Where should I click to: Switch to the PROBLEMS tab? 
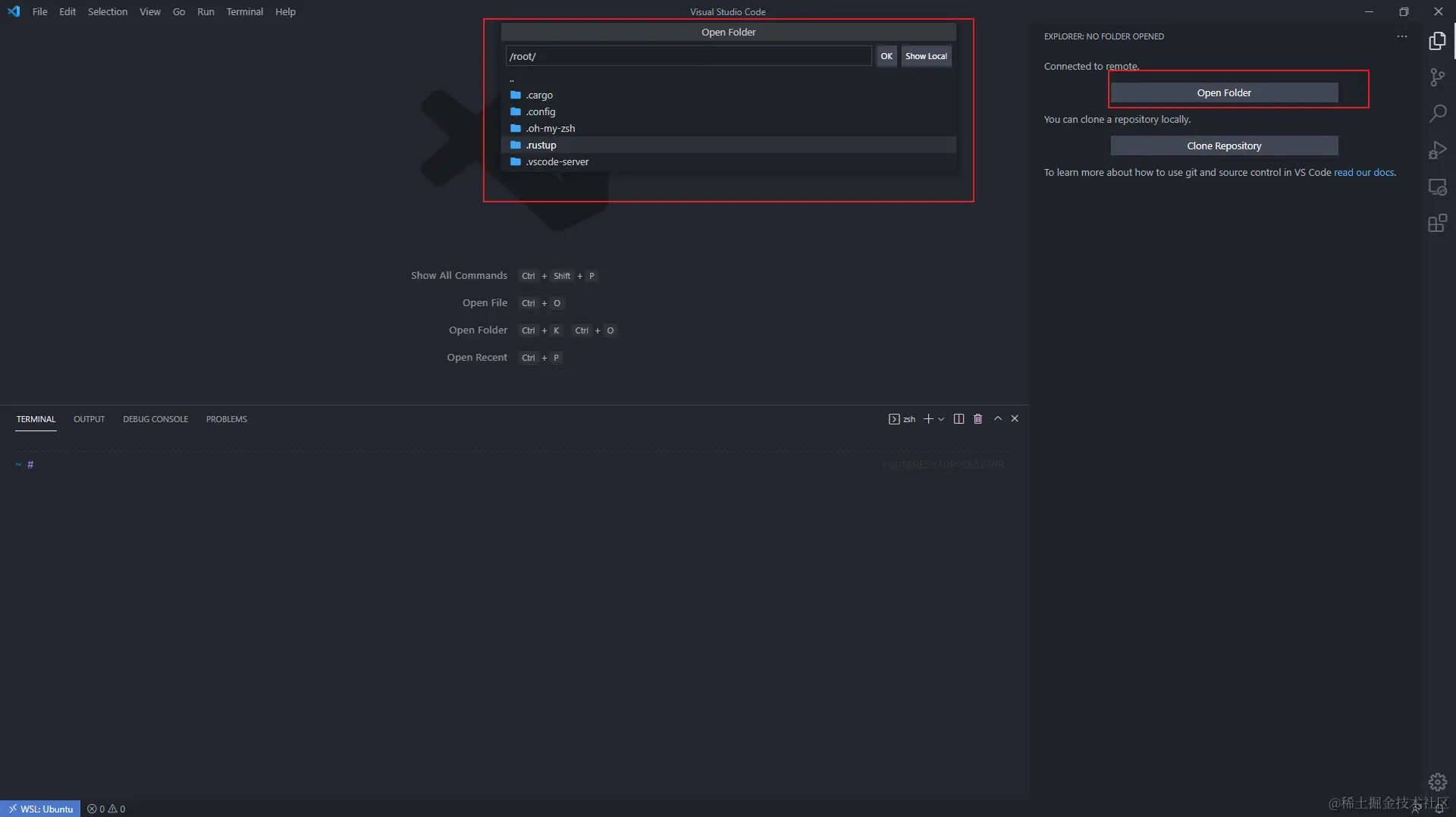227,419
